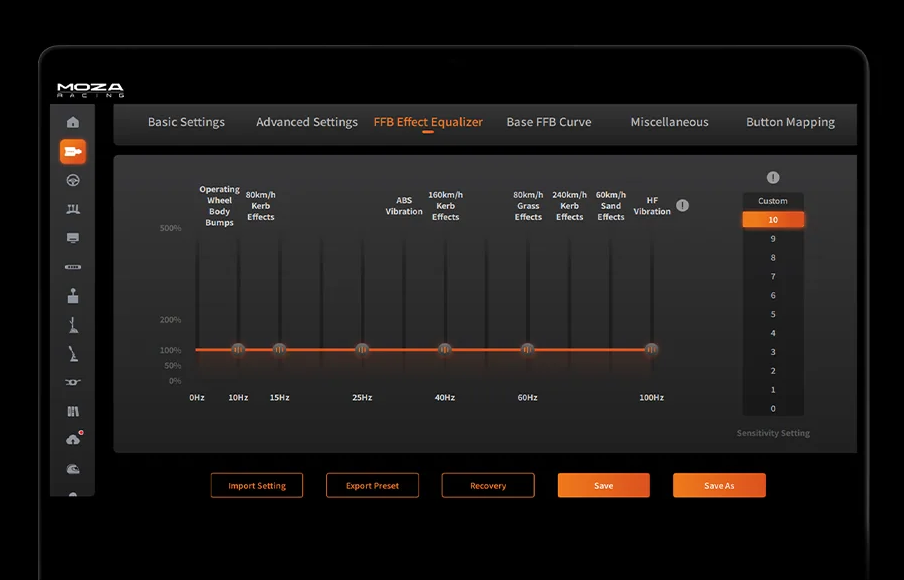This screenshot has height=580, width=904.
Task: Click the 100Hz HF Vibration slider handle
Action: click(x=652, y=349)
